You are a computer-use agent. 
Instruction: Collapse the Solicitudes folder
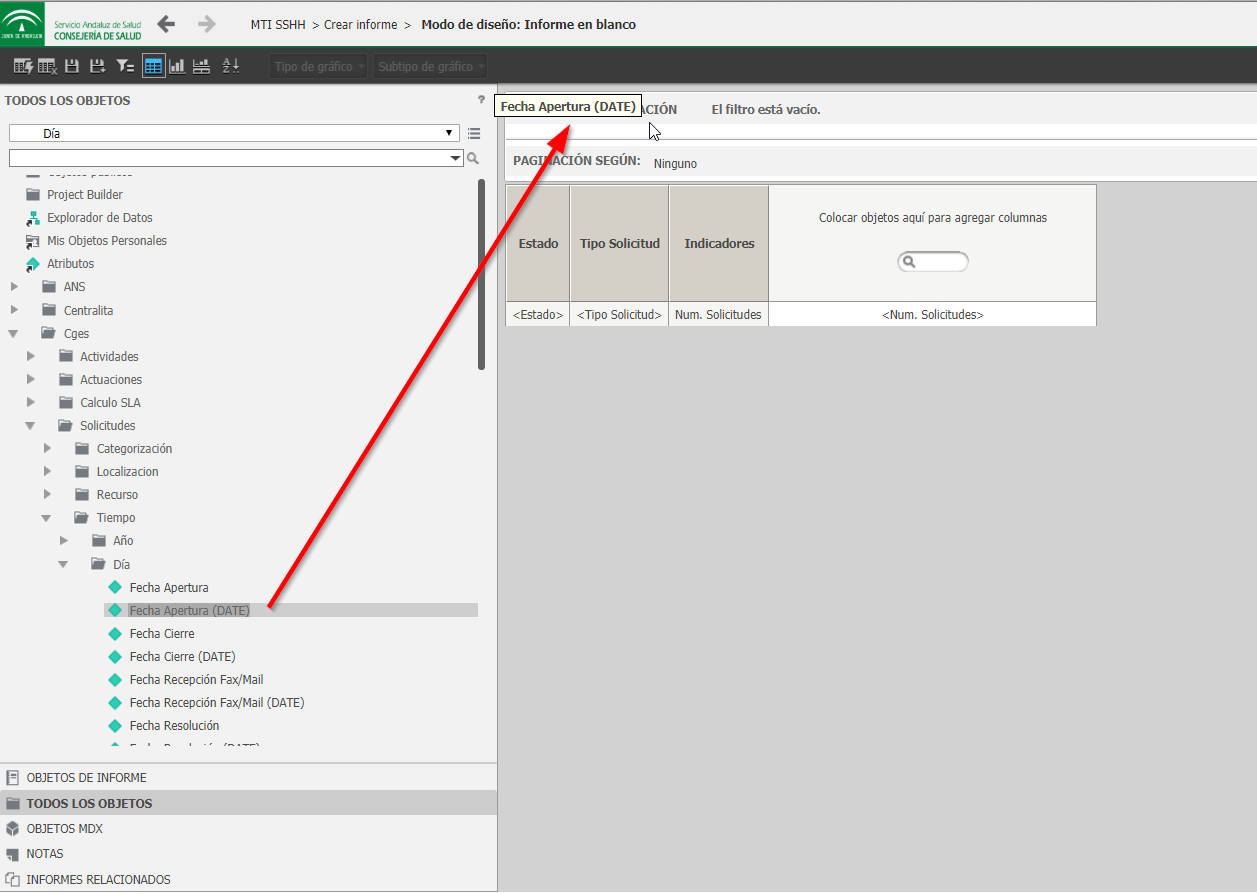click(x=31, y=426)
